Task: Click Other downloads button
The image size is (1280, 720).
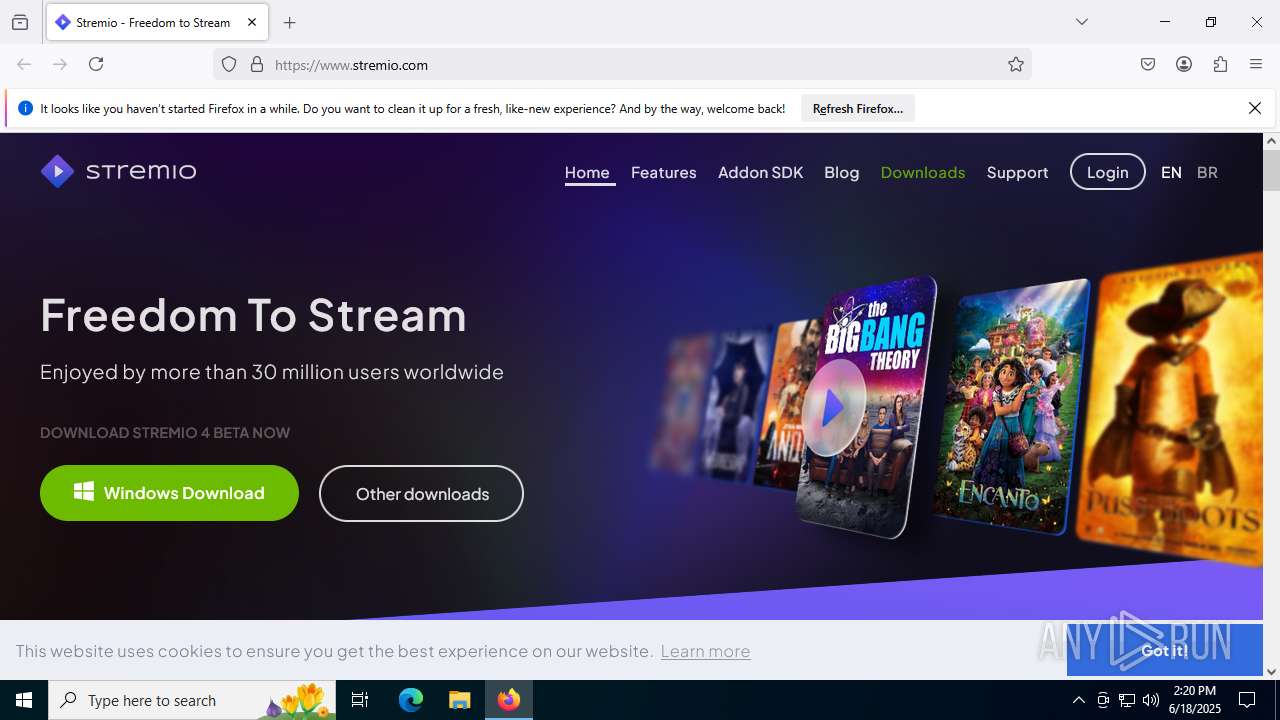Action: pos(421,493)
